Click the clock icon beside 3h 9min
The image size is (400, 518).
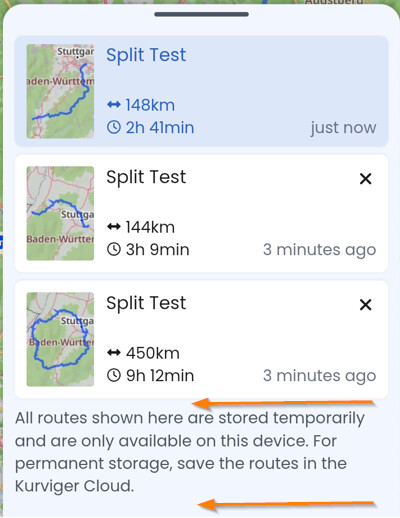(114, 249)
